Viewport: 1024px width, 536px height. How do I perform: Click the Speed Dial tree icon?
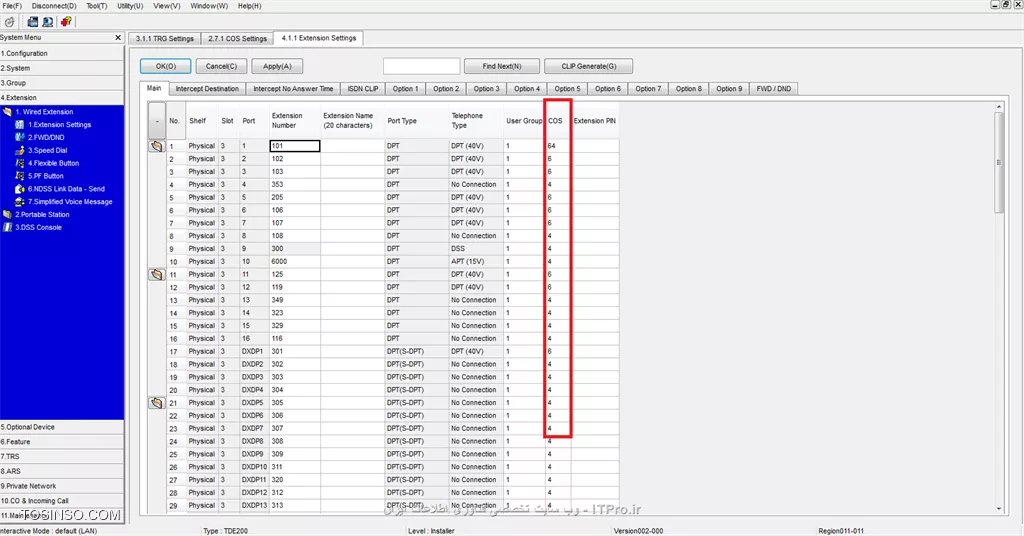point(20,150)
